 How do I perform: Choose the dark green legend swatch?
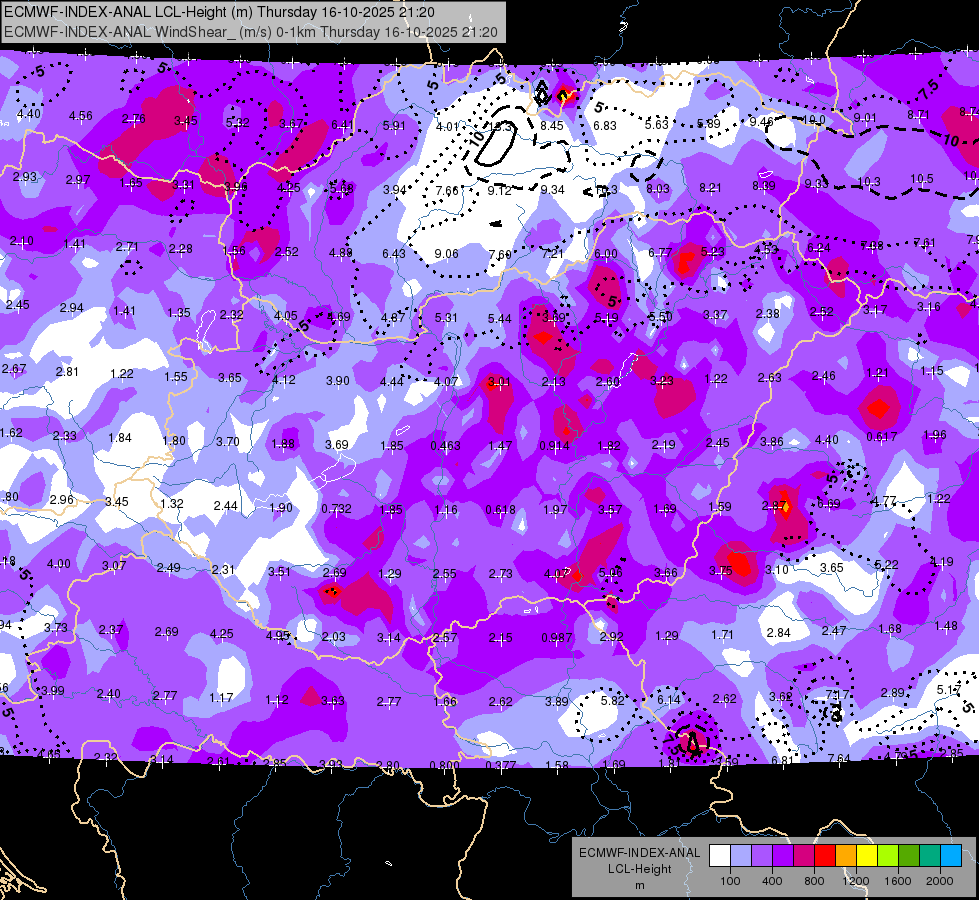[909, 855]
